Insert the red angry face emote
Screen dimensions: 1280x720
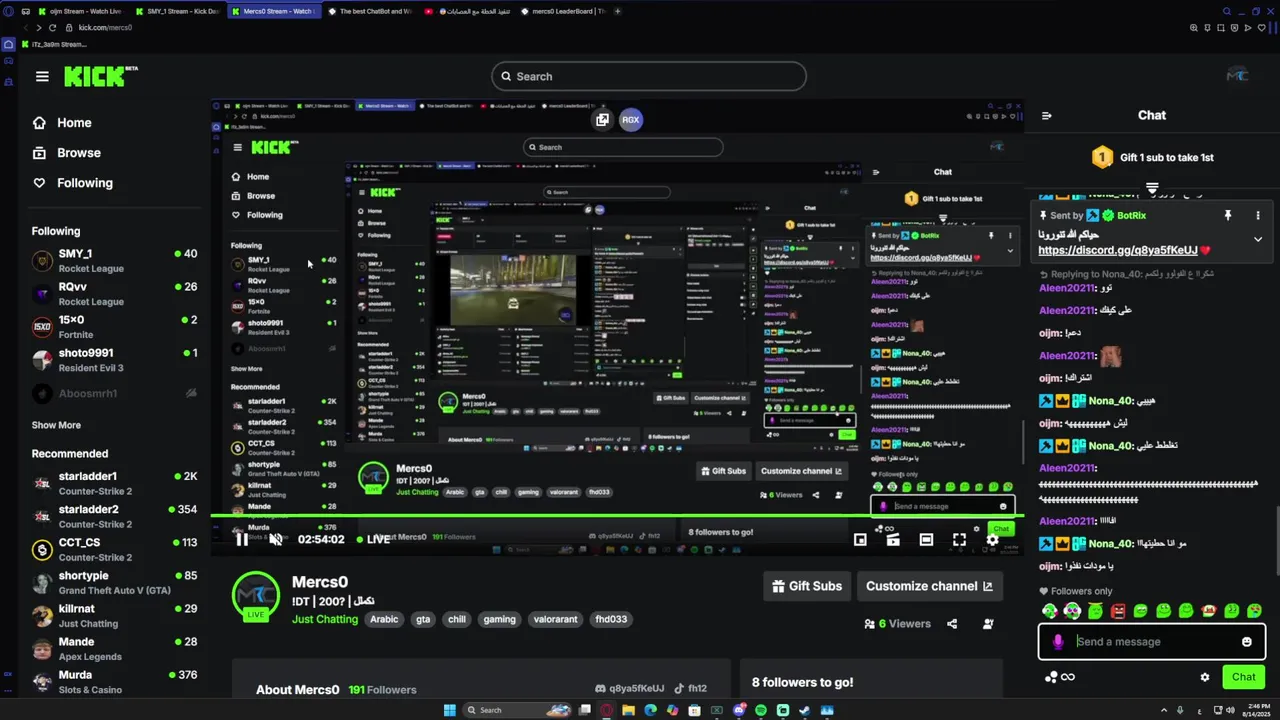click(x=1118, y=611)
